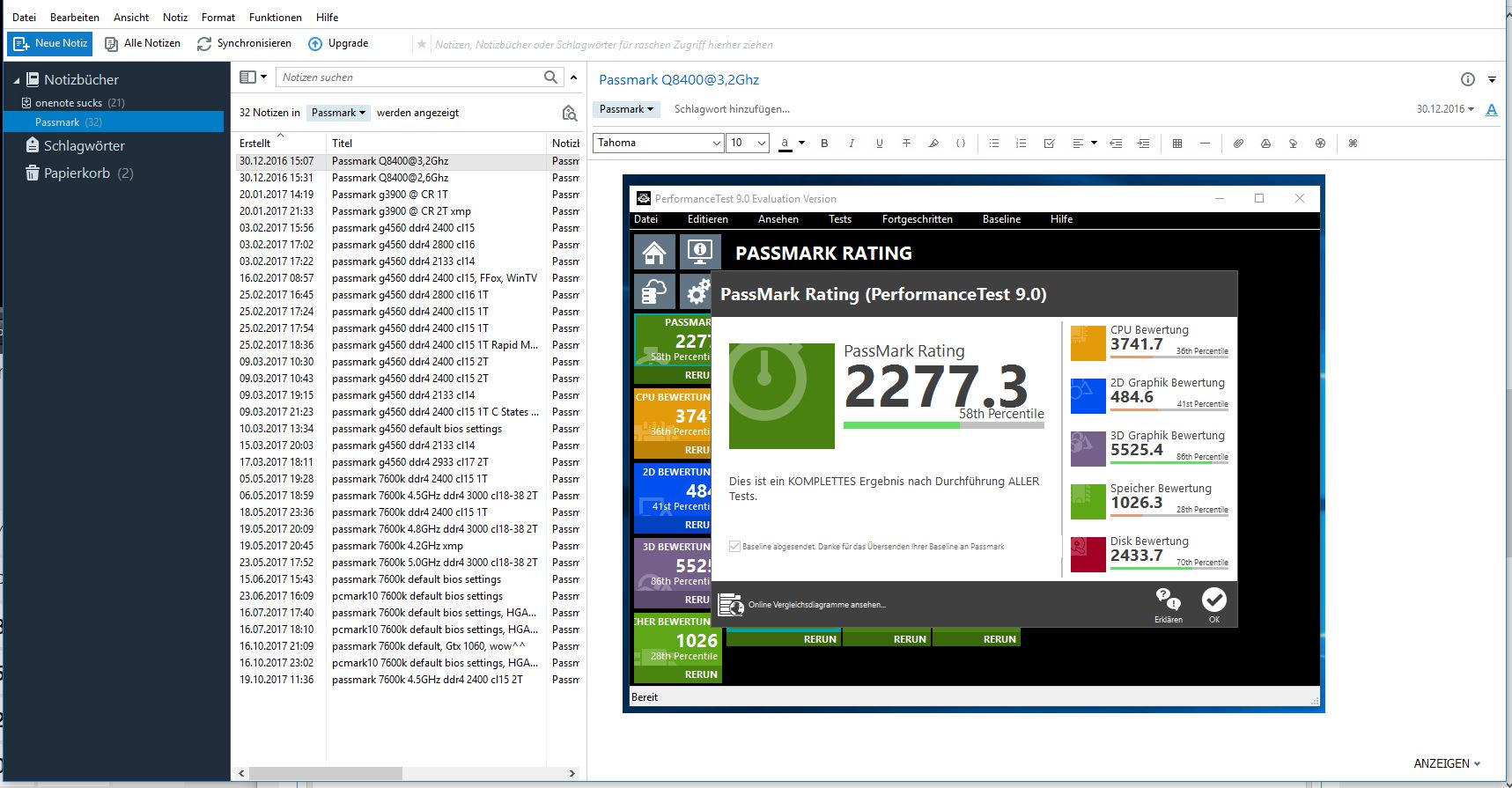Click the shortcuts star icon

pos(422,44)
